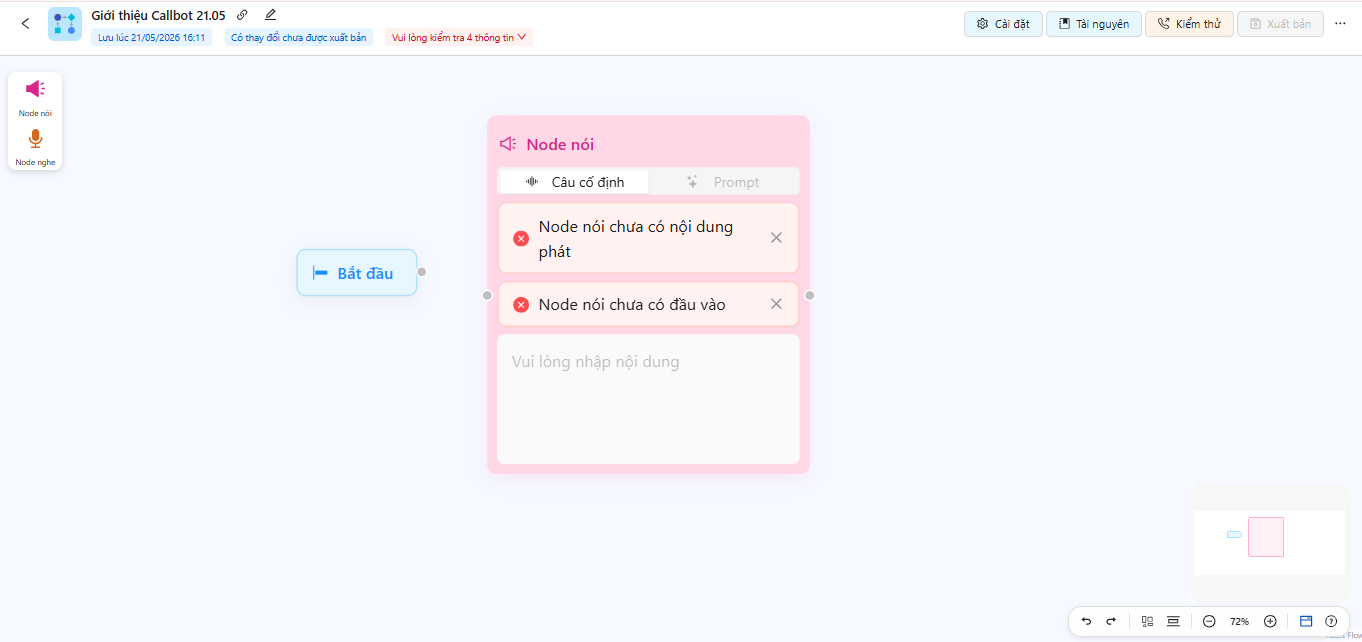Viewport: 1362px width, 642px height.
Task: Click the 'Node nói' card title
Action: [560, 144]
